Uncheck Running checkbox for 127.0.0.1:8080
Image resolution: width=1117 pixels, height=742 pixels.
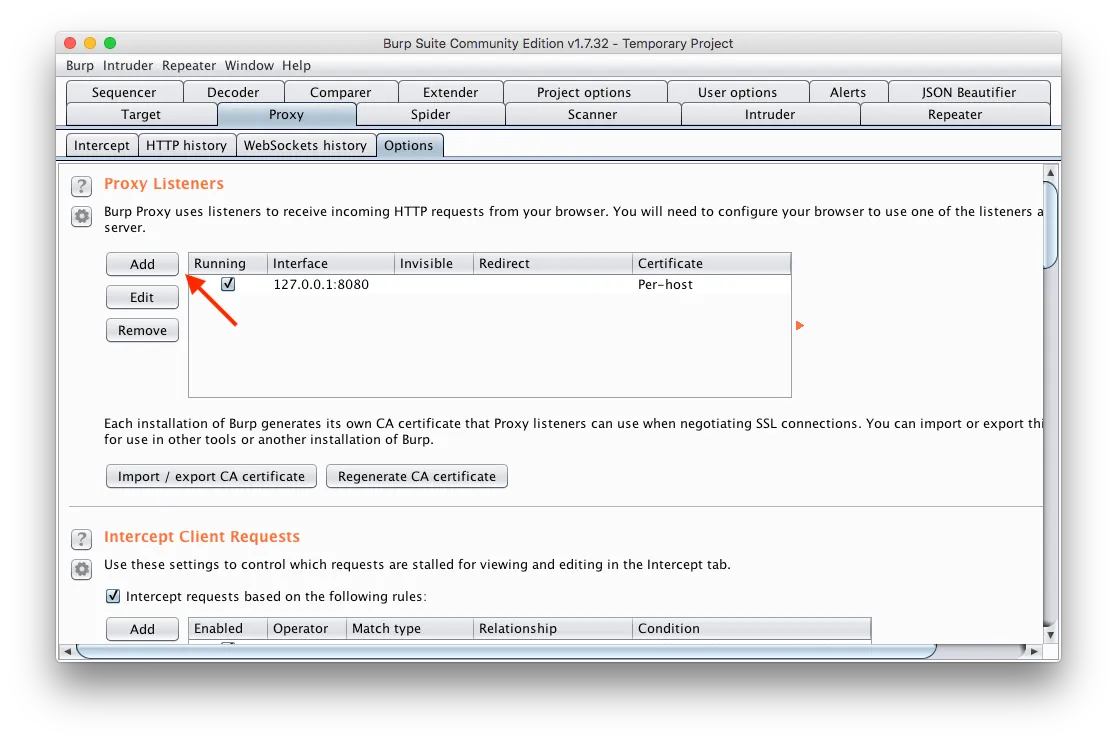[x=228, y=284]
